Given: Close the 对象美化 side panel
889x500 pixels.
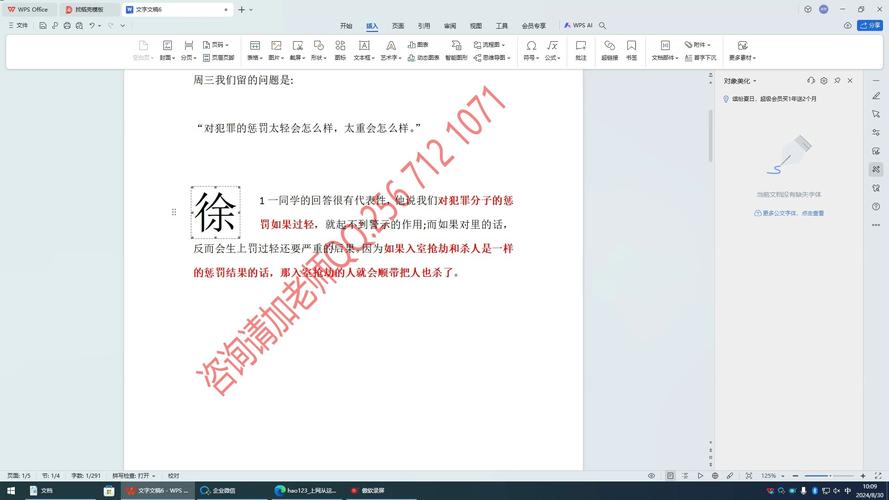Looking at the screenshot, I should (x=850, y=81).
